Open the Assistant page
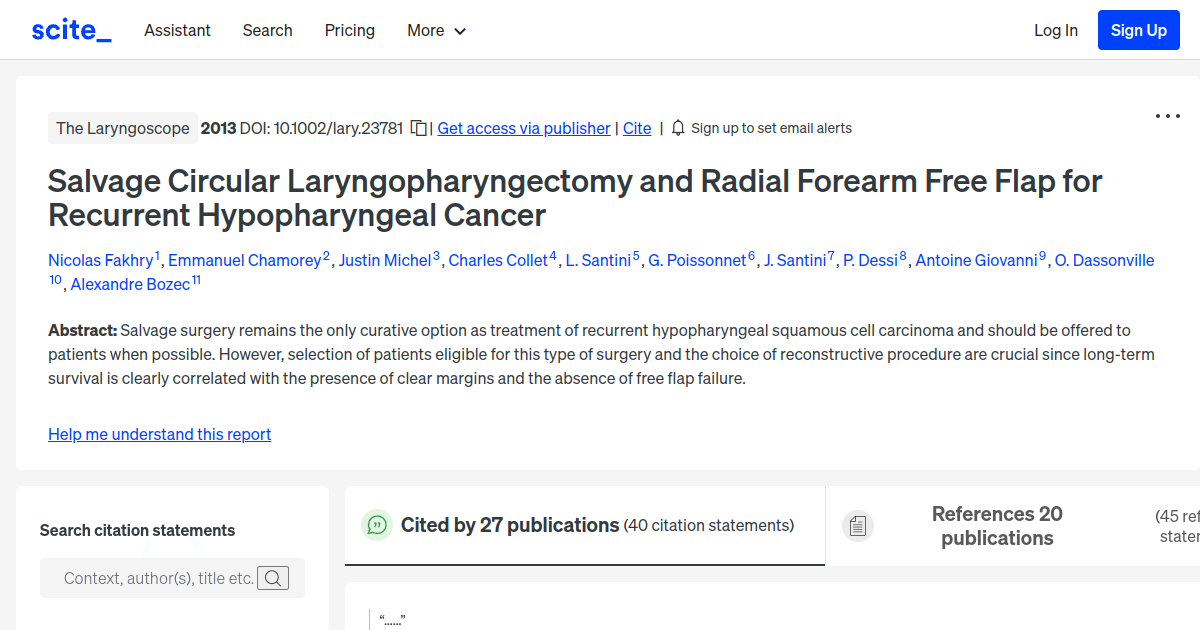 click(177, 30)
